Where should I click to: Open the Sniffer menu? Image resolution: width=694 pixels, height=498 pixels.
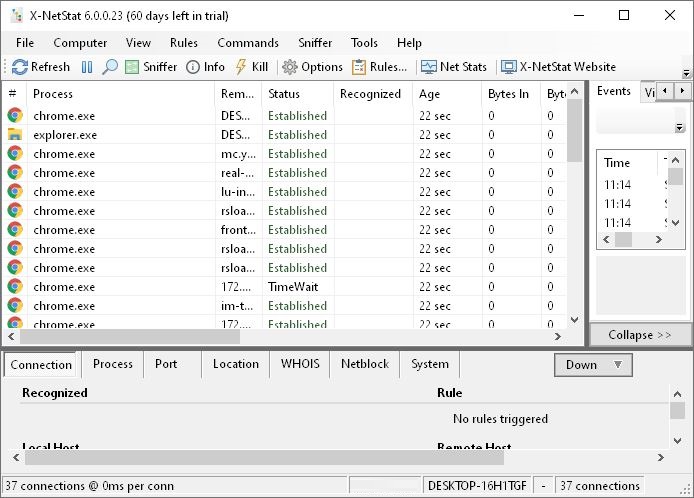pyautogui.click(x=315, y=43)
